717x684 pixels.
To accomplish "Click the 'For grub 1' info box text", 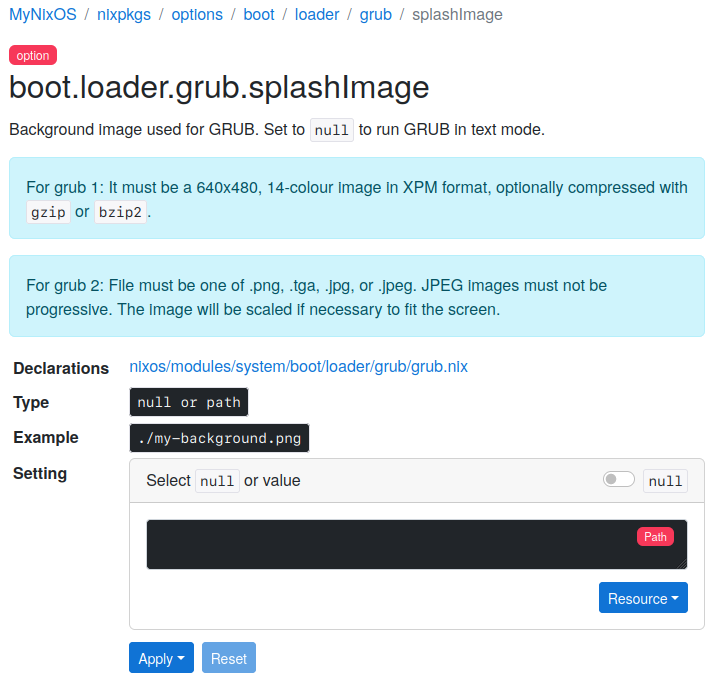I will coord(357,200).
